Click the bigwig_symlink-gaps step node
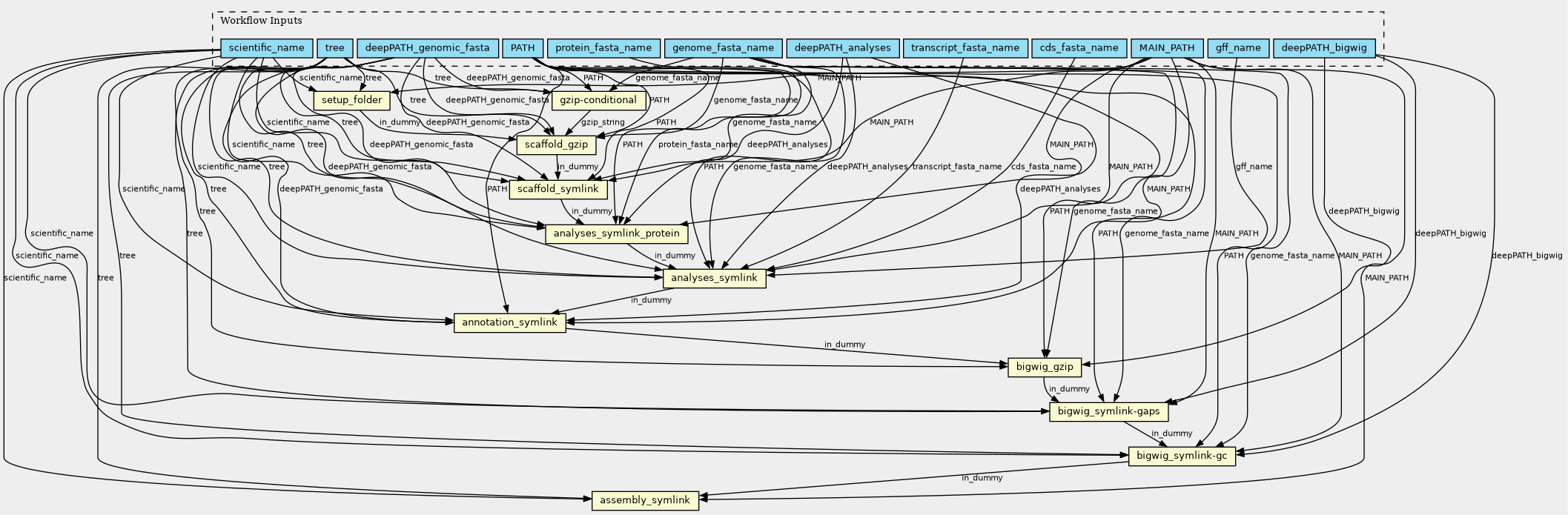Viewport: 1568px width, 515px height. click(x=1108, y=411)
